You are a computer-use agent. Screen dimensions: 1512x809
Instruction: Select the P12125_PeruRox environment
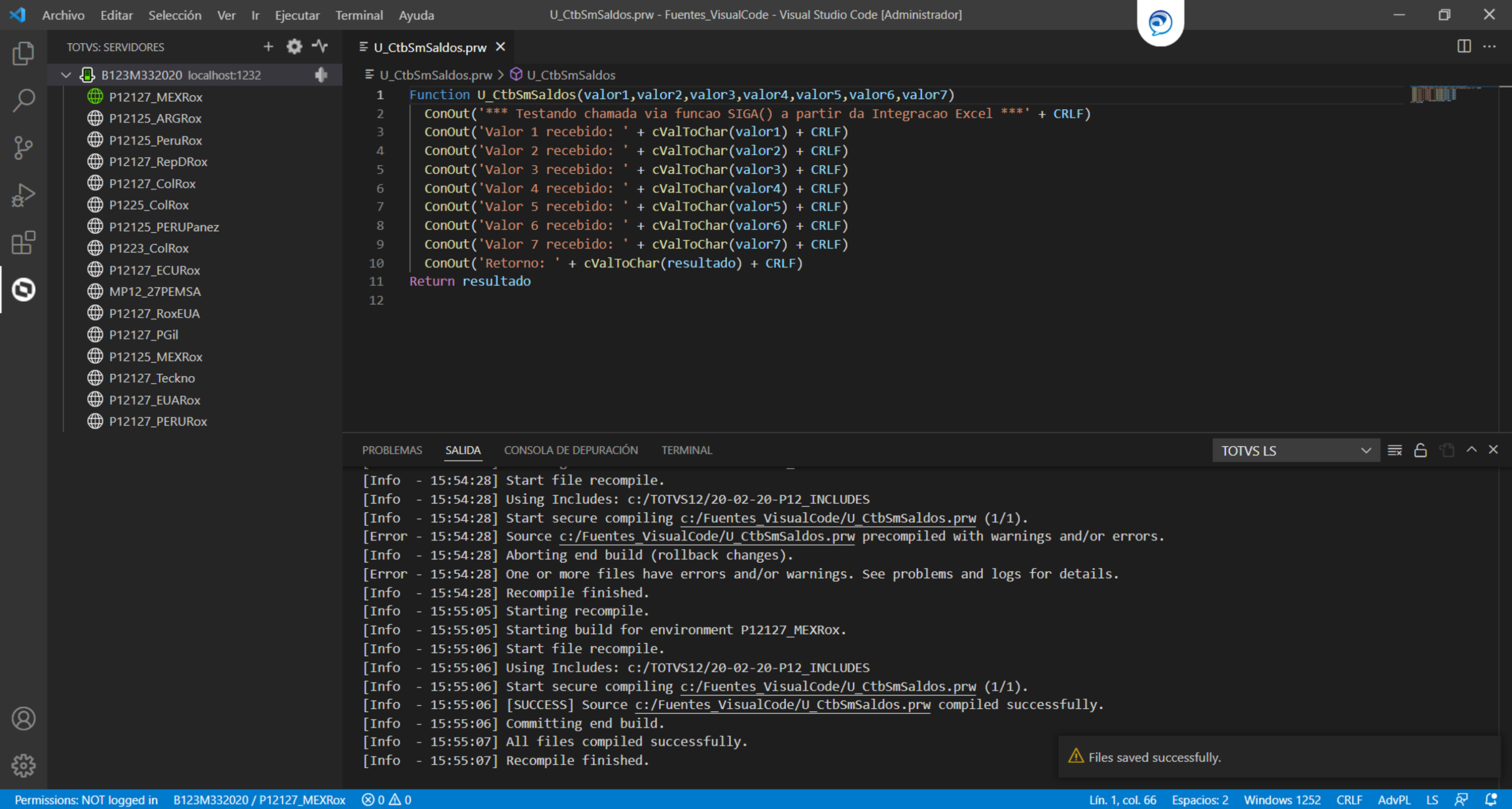(155, 140)
